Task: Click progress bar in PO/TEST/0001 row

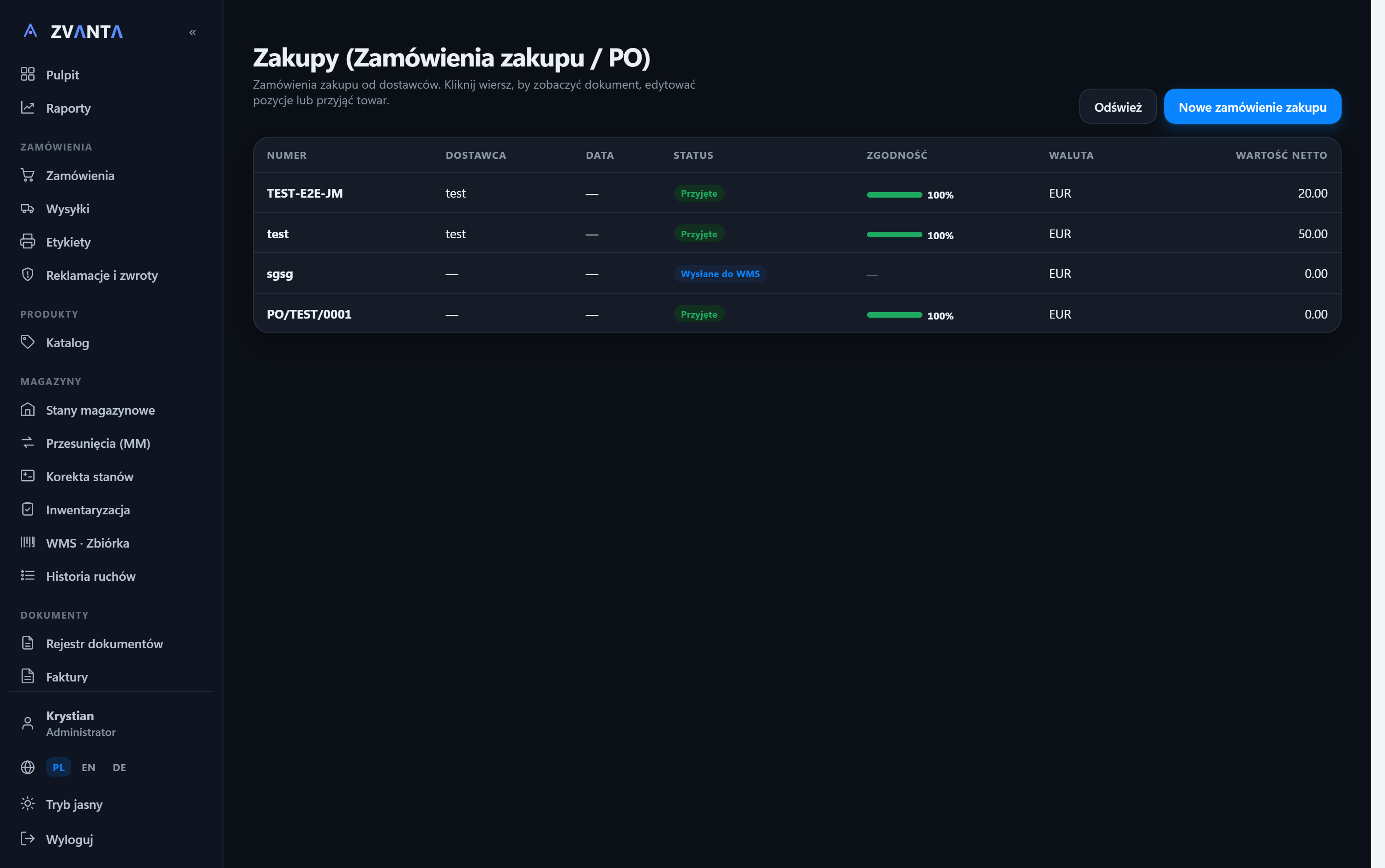Action: 894,316
